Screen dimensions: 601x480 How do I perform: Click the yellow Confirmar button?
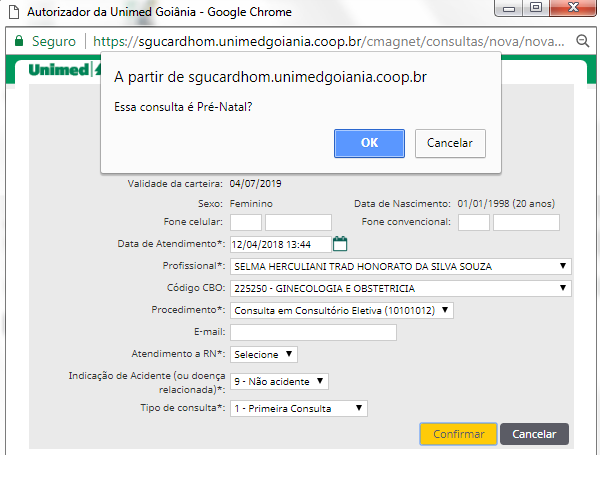point(459,434)
